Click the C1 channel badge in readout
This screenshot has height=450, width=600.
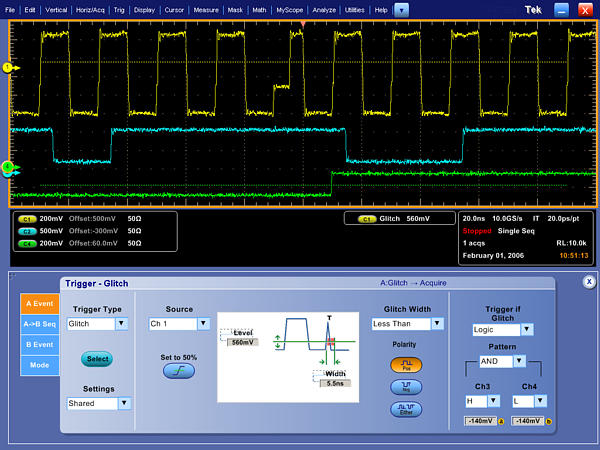click(x=27, y=218)
